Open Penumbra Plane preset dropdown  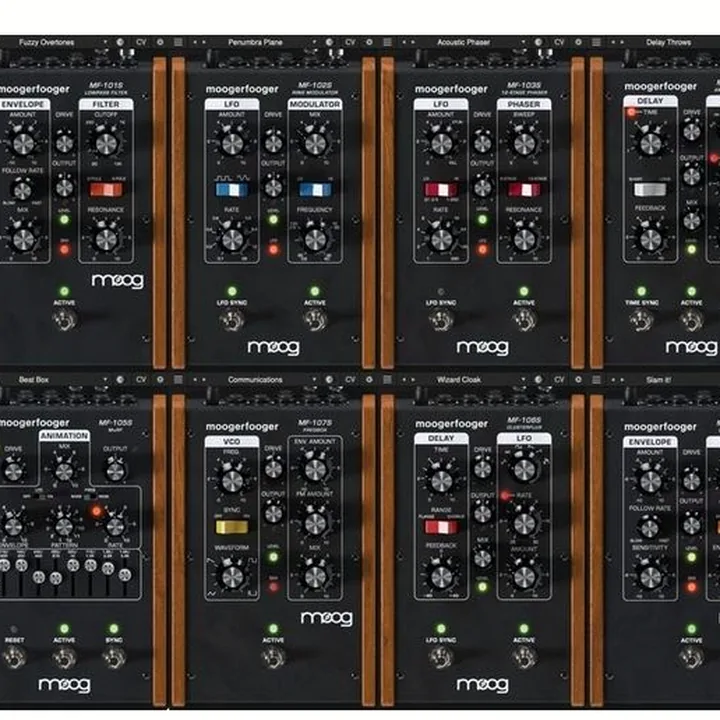(x=314, y=42)
